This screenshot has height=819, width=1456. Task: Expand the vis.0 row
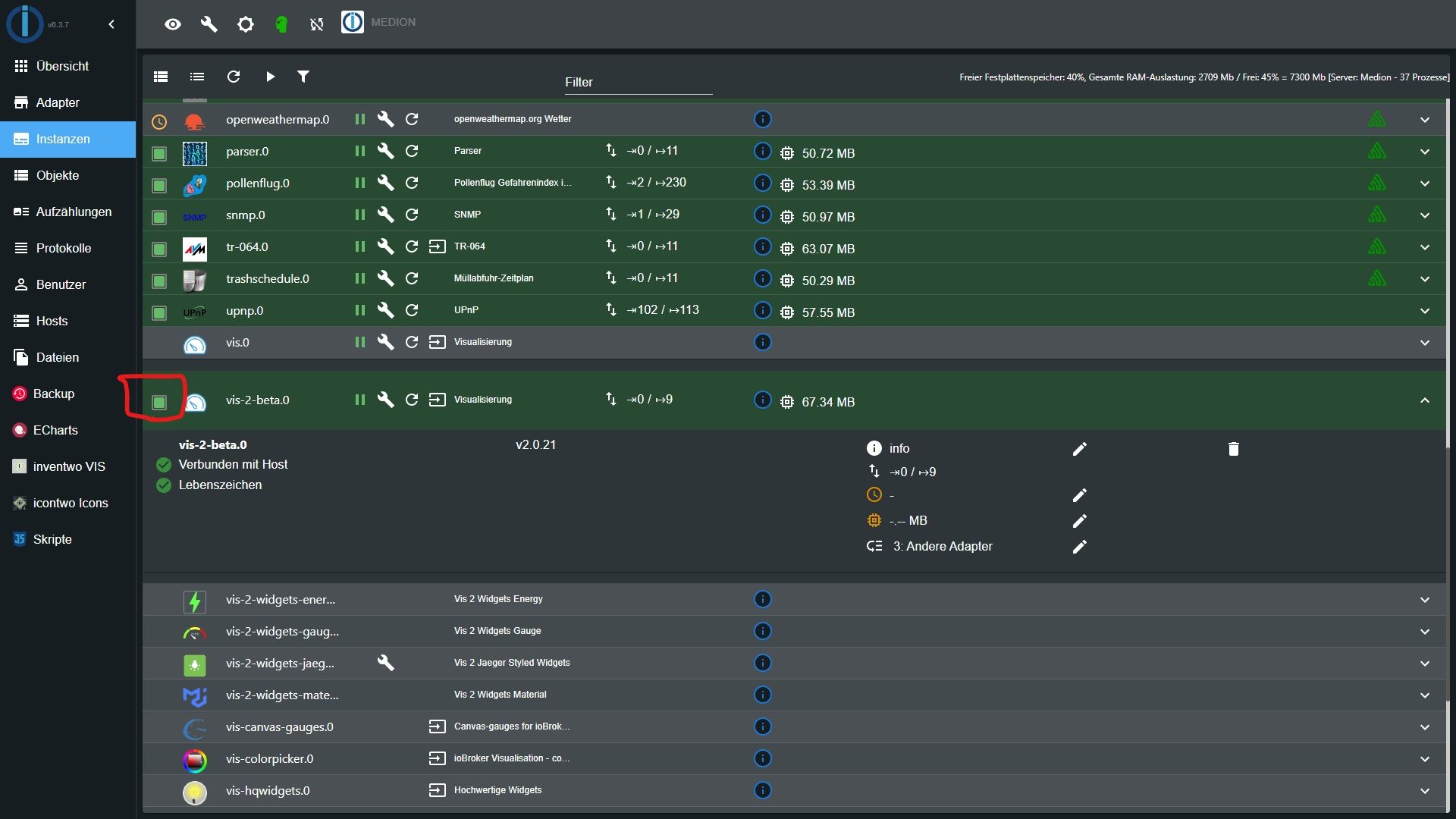coord(1425,343)
